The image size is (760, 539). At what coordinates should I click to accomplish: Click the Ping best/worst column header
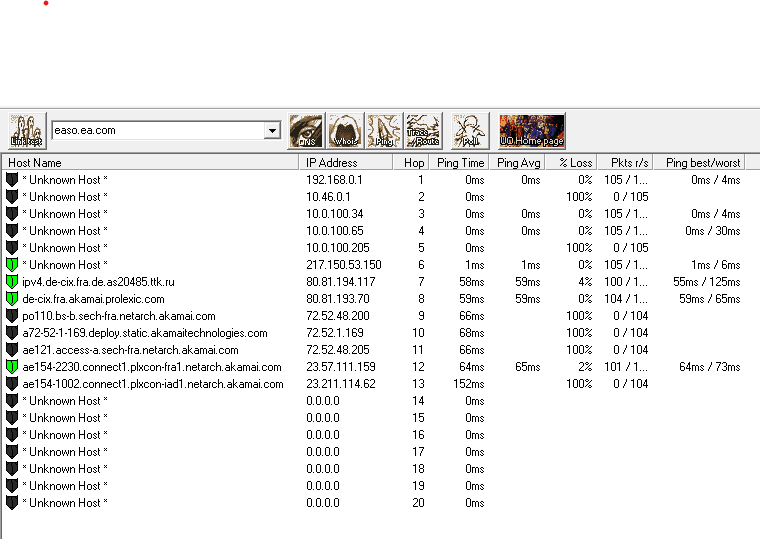tap(703, 162)
